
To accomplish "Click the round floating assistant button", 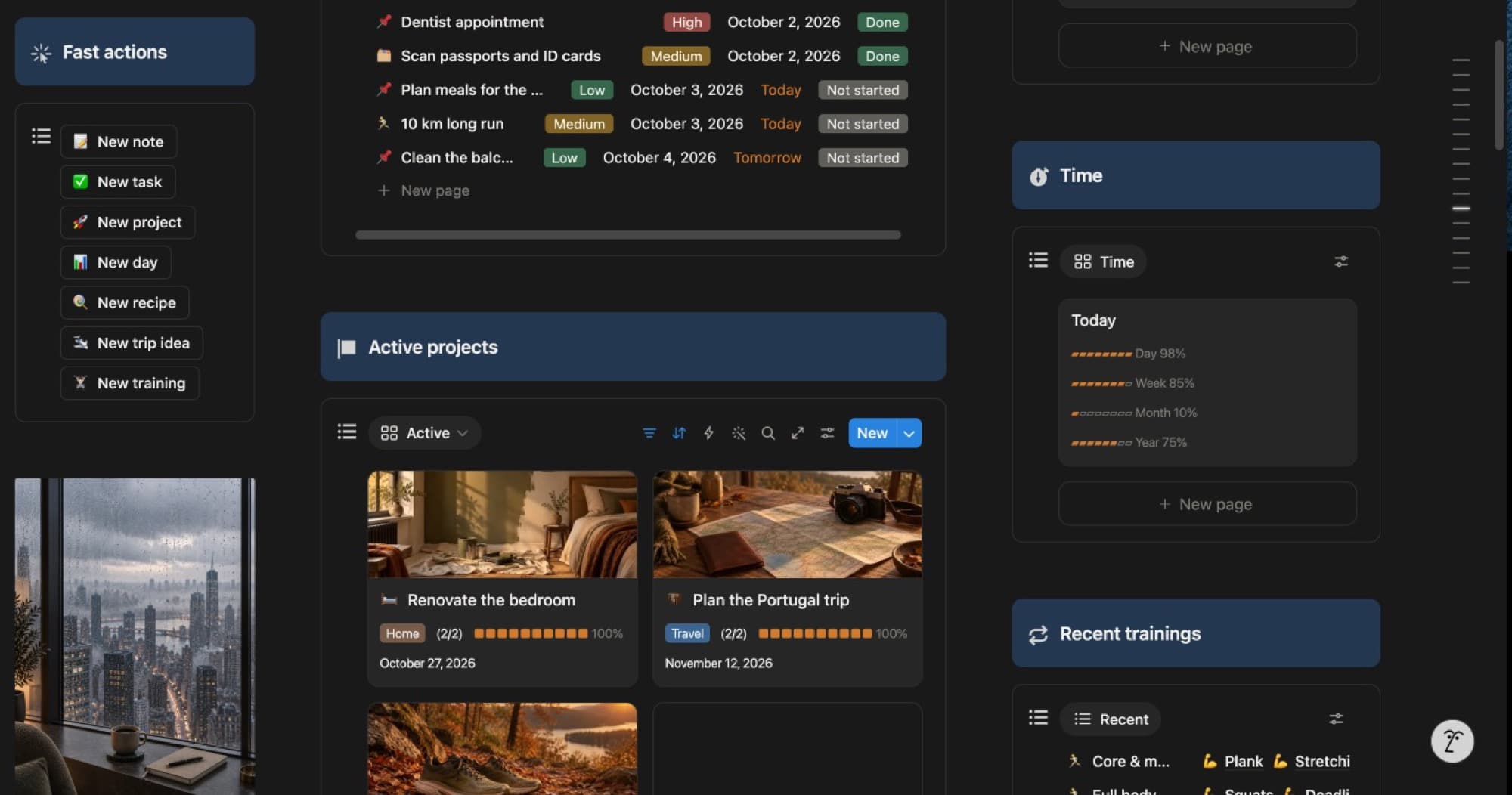I will [x=1452, y=741].
